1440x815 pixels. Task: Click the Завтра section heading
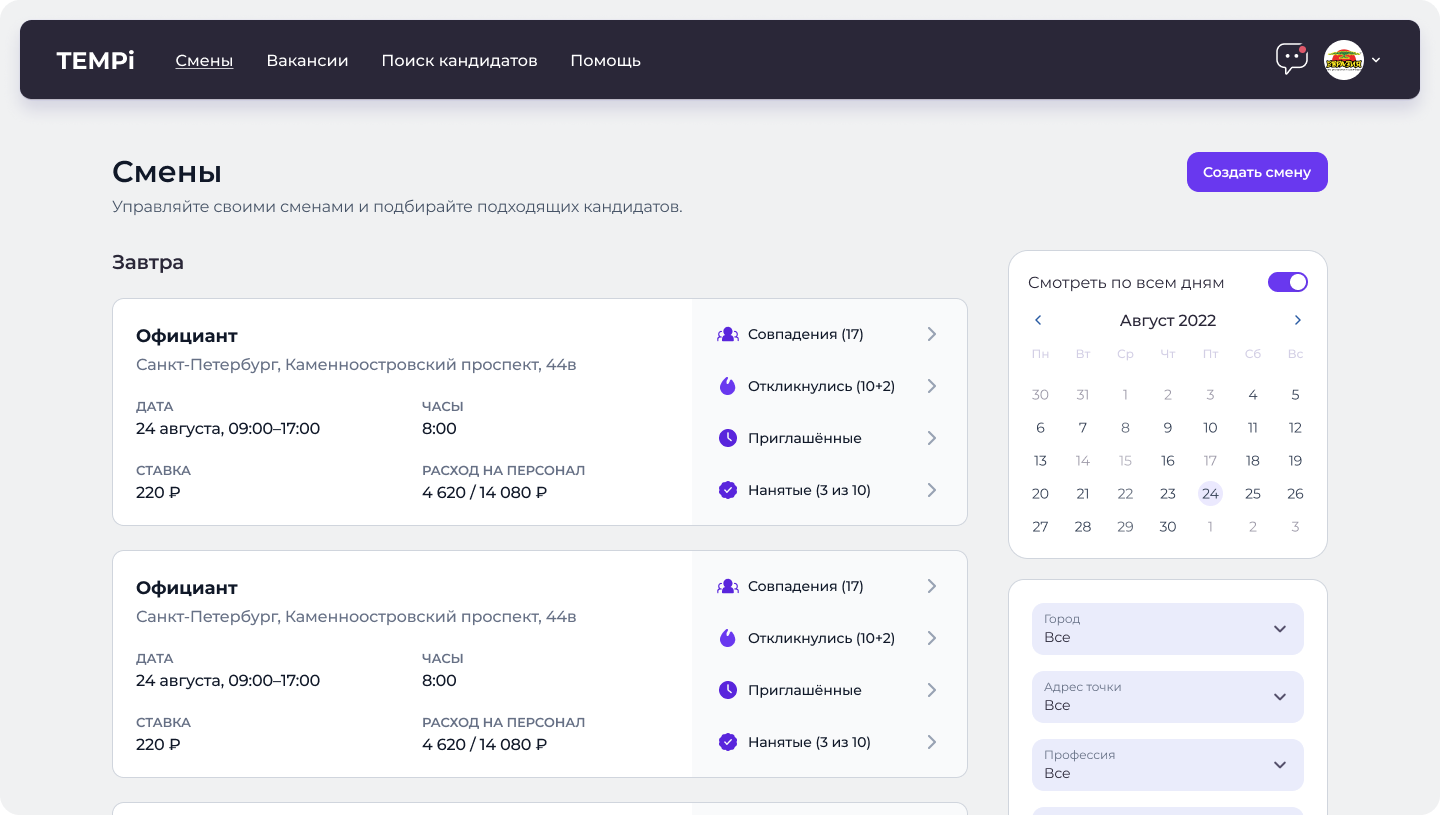[x=148, y=263]
